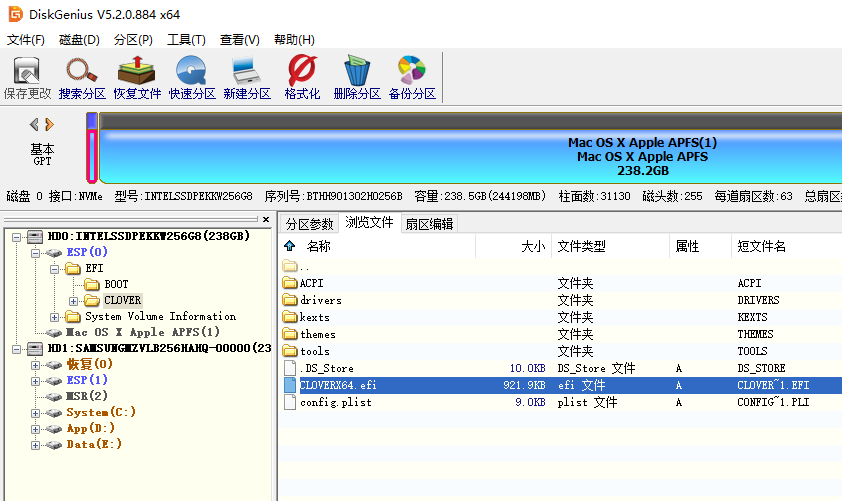Image resolution: width=842 pixels, height=501 pixels.
Task: Switch to the 扇区编辑 tab
Action: point(429,224)
